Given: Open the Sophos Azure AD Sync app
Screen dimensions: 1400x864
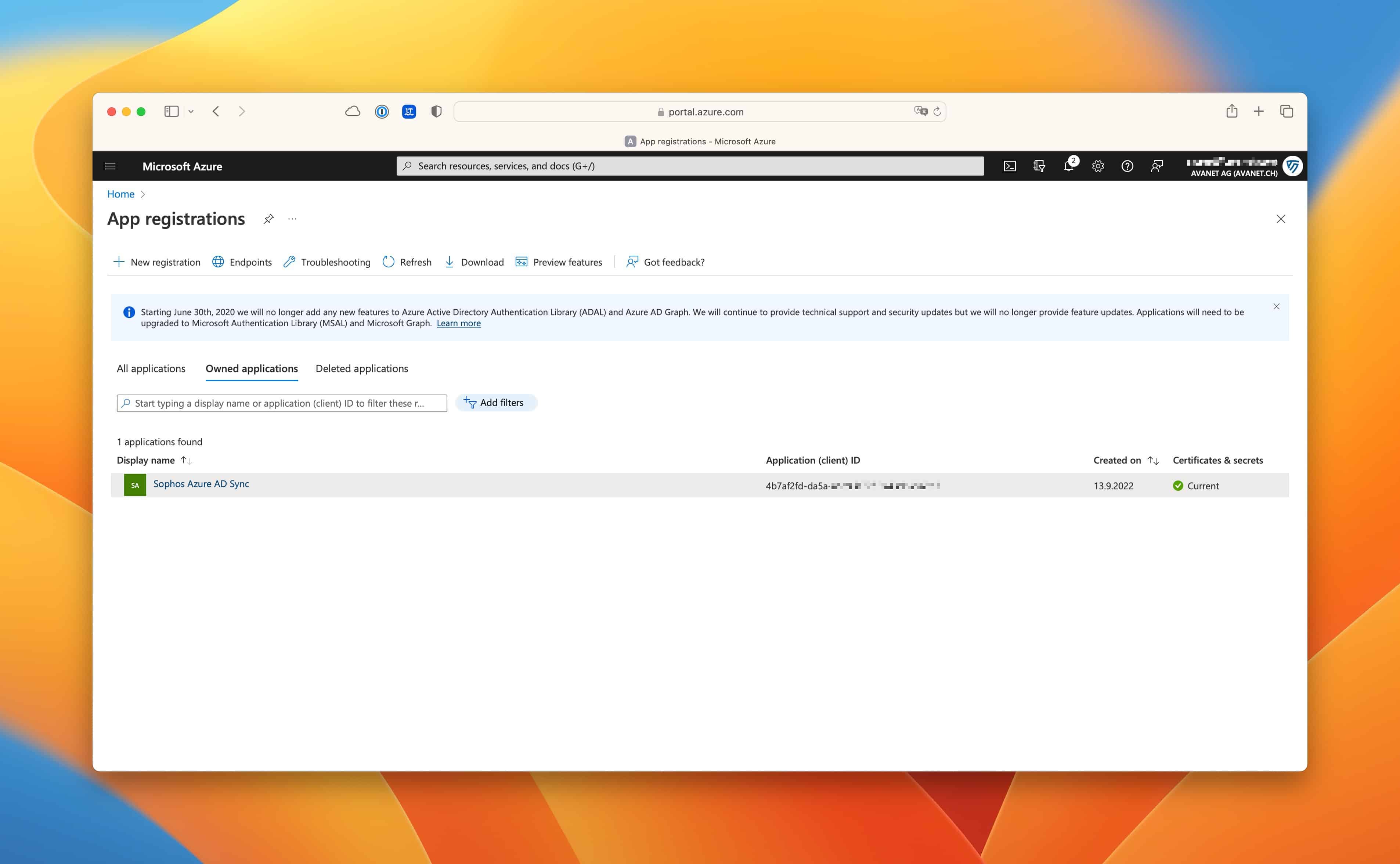Looking at the screenshot, I should tap(201, 483).
